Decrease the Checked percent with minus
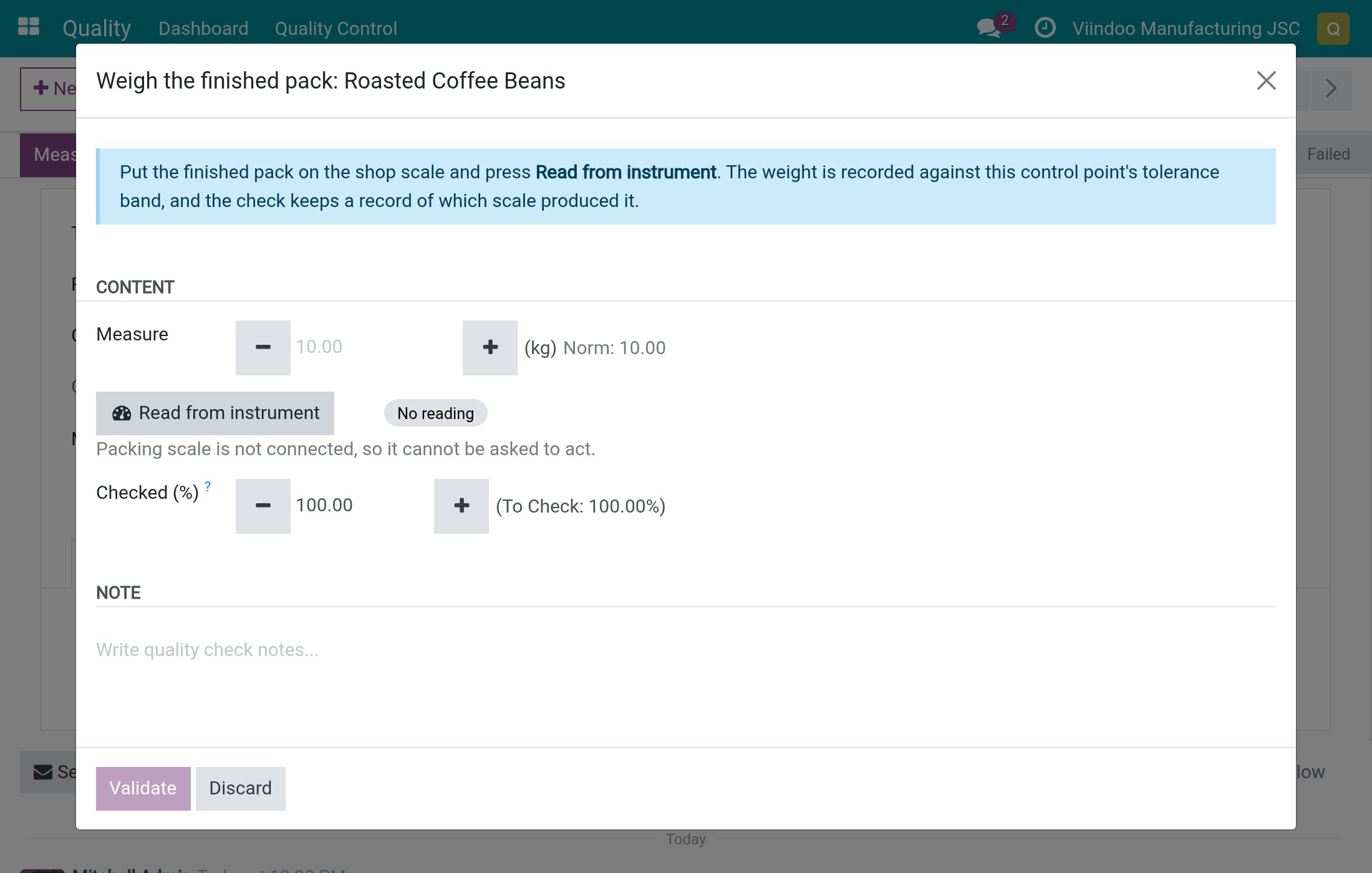The width and height of the screenshot is (1372, 873). click(x=263, y=506)
